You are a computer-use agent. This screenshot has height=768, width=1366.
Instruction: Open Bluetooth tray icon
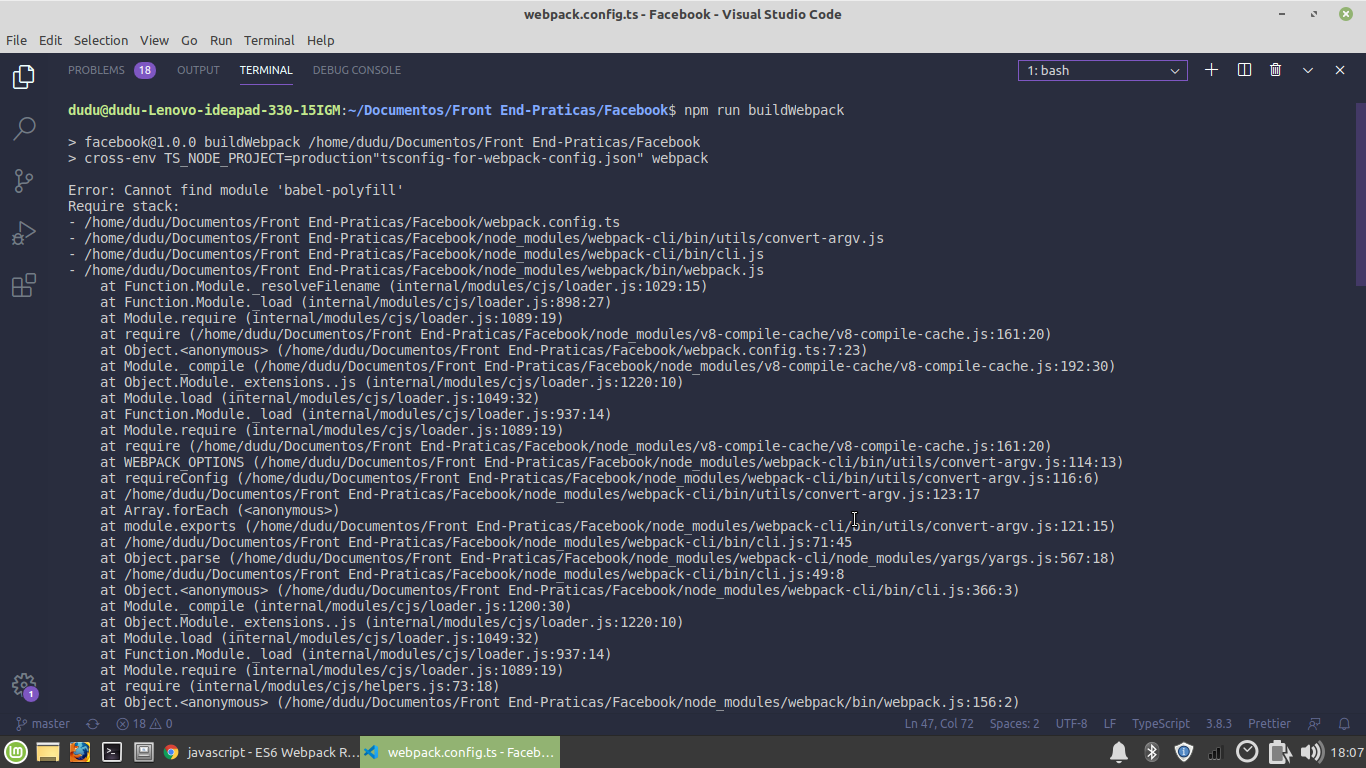1151,752
